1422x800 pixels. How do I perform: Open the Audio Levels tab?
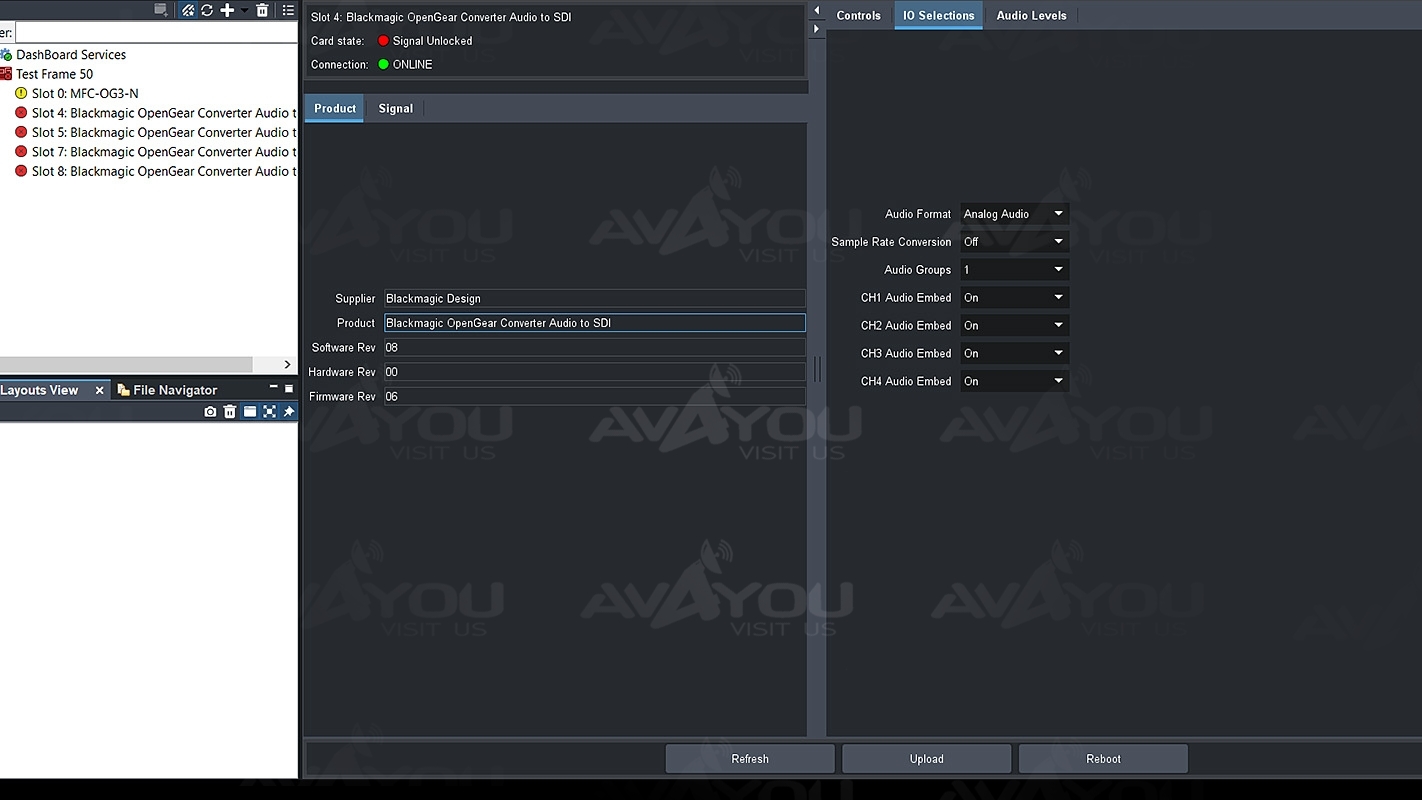(x=1031, y=16)
